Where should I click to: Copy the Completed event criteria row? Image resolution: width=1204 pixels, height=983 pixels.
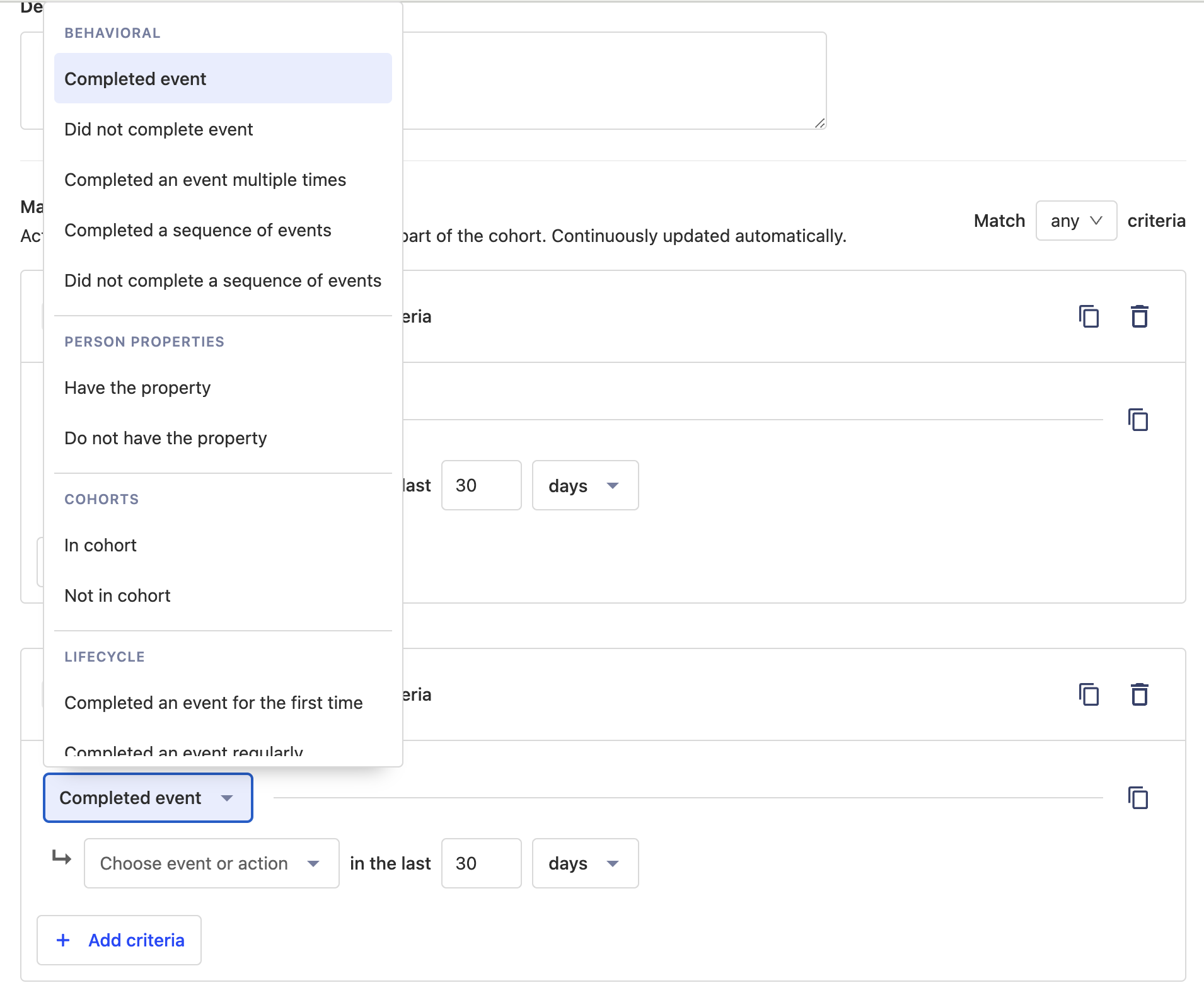[1138, 798]
